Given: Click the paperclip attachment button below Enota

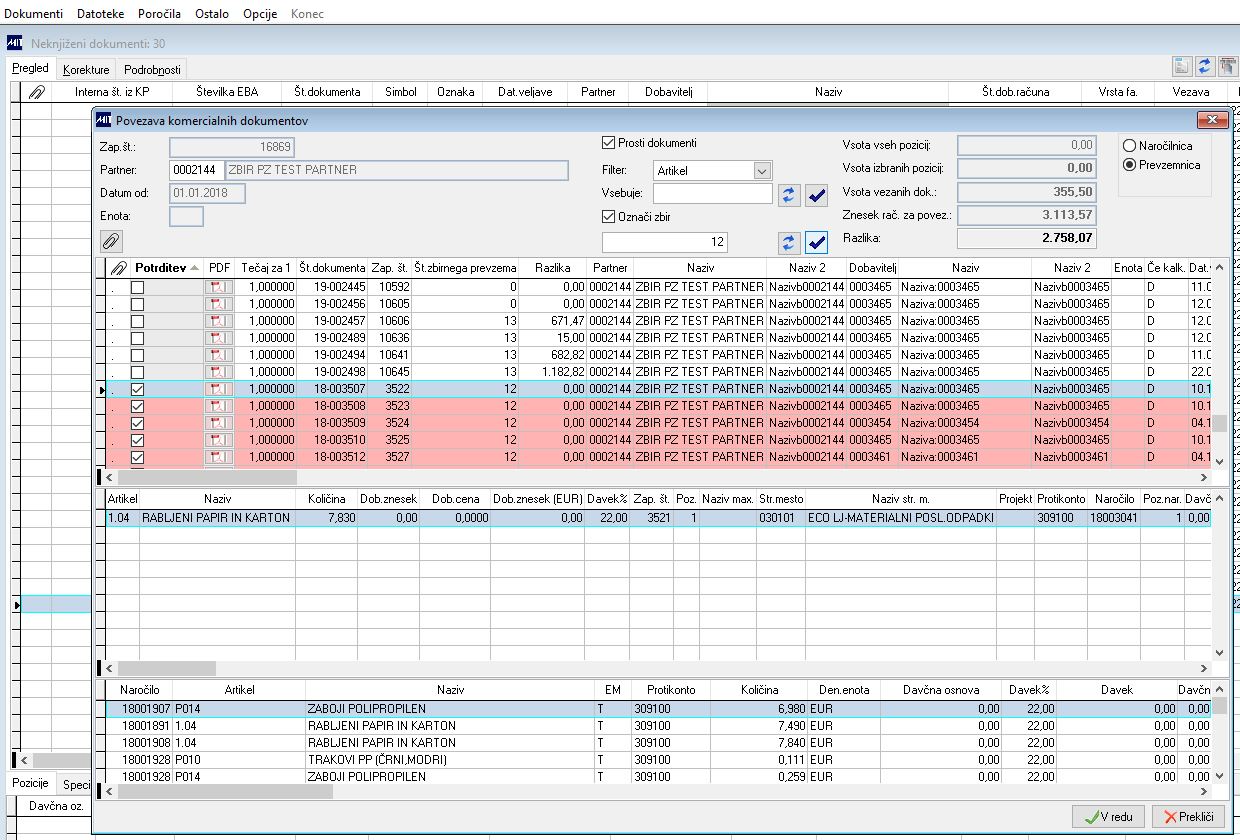Looking at the screenshot, I should click(x=112, y=241).
